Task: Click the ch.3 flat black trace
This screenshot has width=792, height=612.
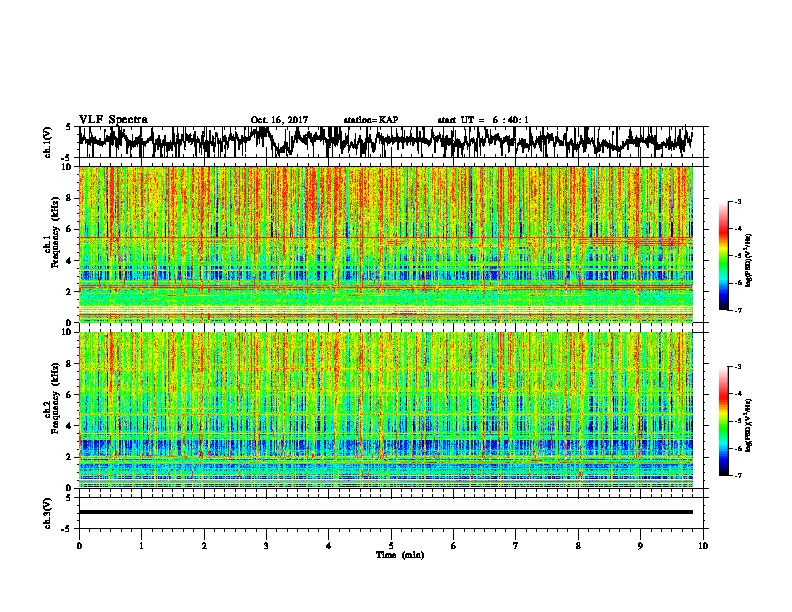Action: [x=385, y=512]
